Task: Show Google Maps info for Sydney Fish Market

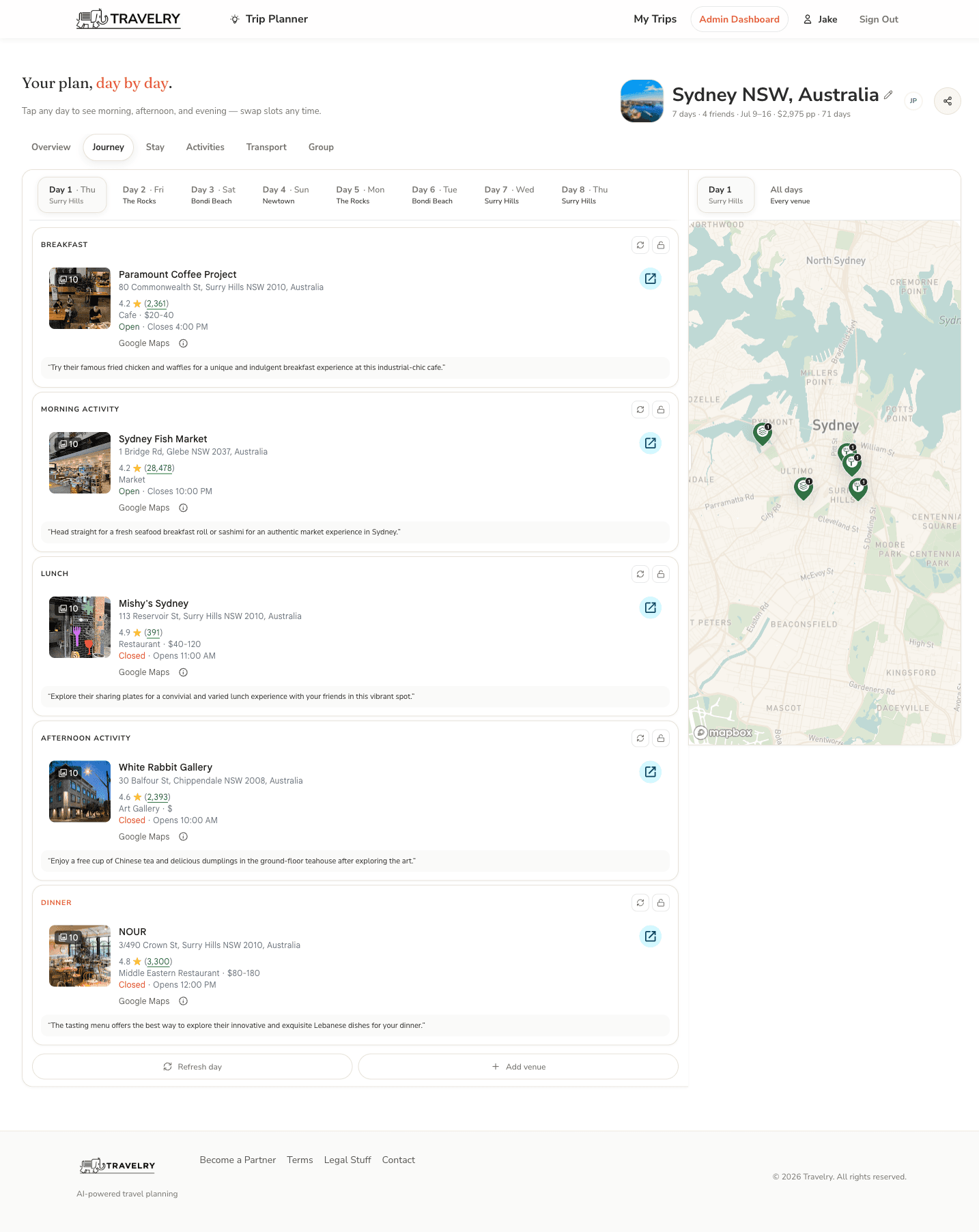Action: coord(183,508)
